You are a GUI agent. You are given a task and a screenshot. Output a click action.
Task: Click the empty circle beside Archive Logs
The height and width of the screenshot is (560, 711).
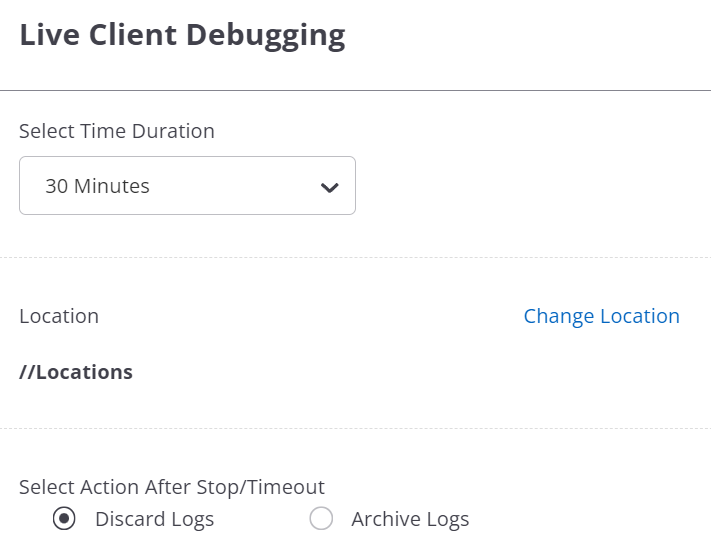321,519
